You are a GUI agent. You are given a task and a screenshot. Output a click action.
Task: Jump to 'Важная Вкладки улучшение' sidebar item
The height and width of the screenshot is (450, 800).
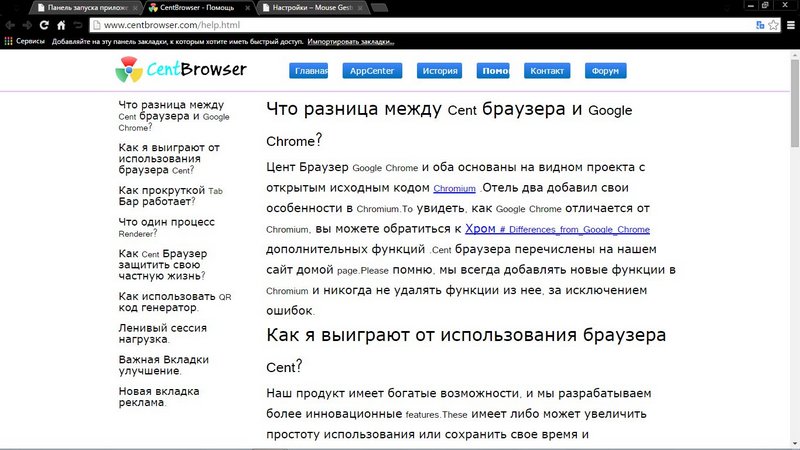[163, 365]
